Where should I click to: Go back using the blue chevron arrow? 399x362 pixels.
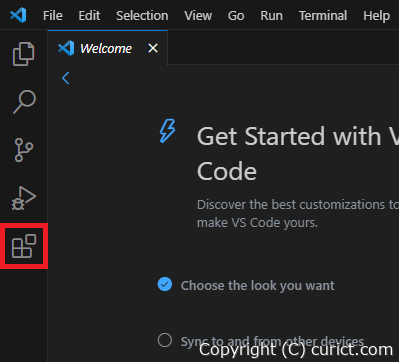pyautogui.click(x=65, y=78)
